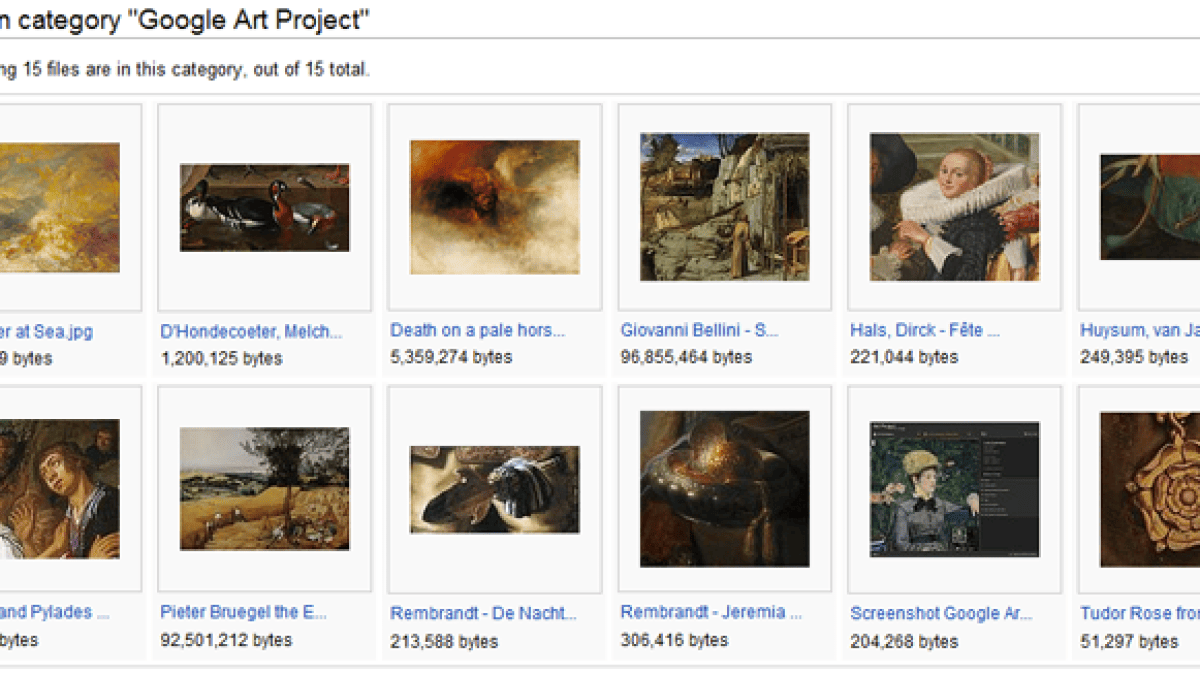
Task: Click the '204,268 bytes' file size text
Action: coord(904,640)
